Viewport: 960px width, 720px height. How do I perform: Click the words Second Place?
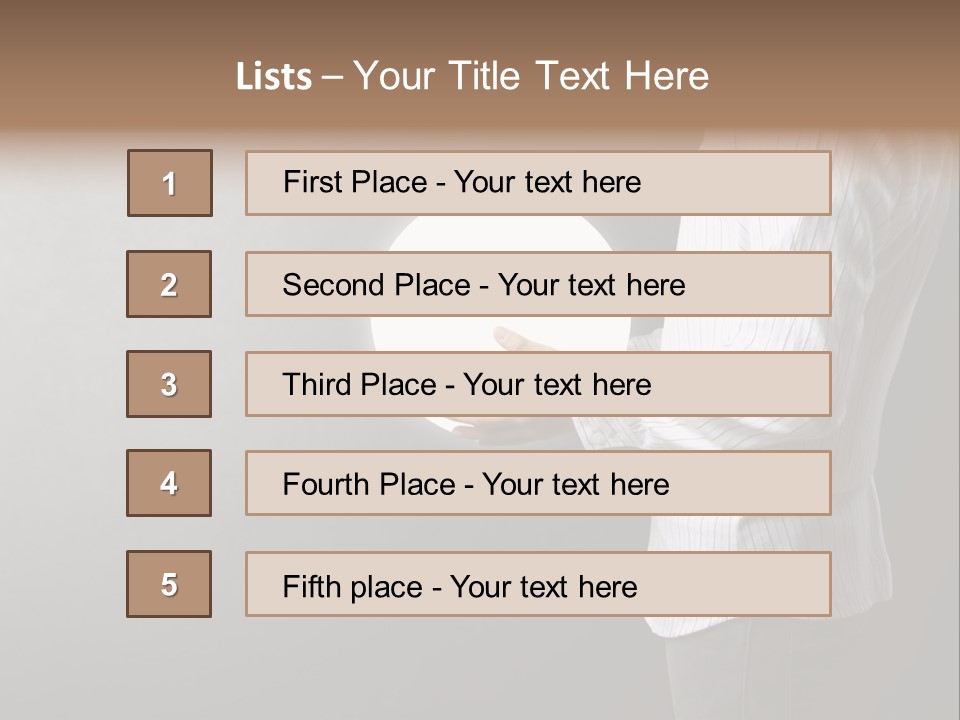[377, 285]
